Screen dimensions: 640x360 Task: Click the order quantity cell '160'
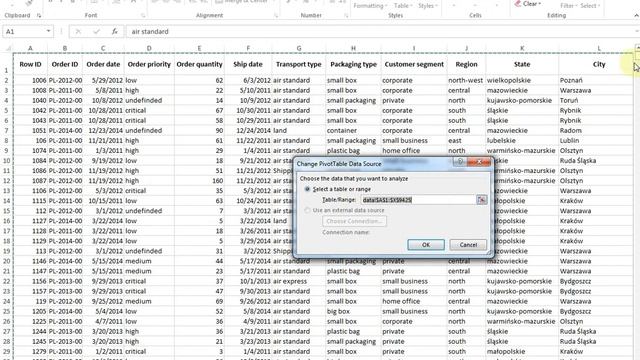tap(199, 181)
